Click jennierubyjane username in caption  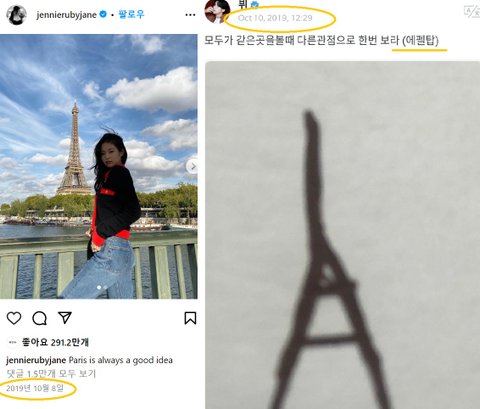click(x=36, y=360)
